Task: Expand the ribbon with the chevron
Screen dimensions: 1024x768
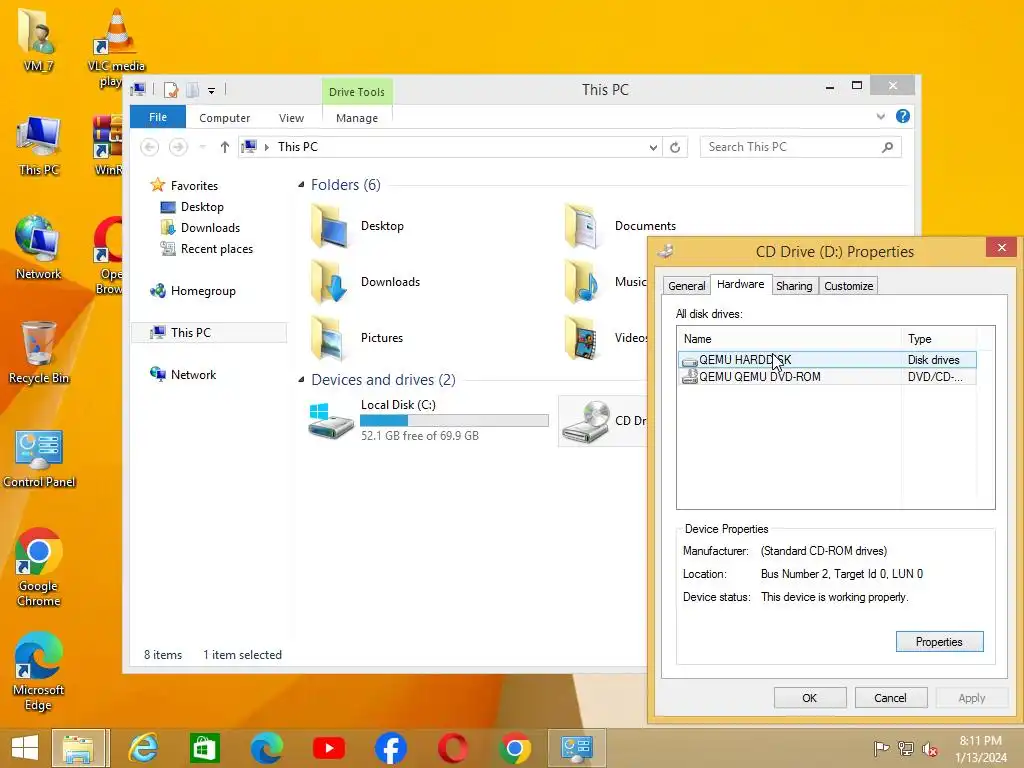Action: (880, 116)
